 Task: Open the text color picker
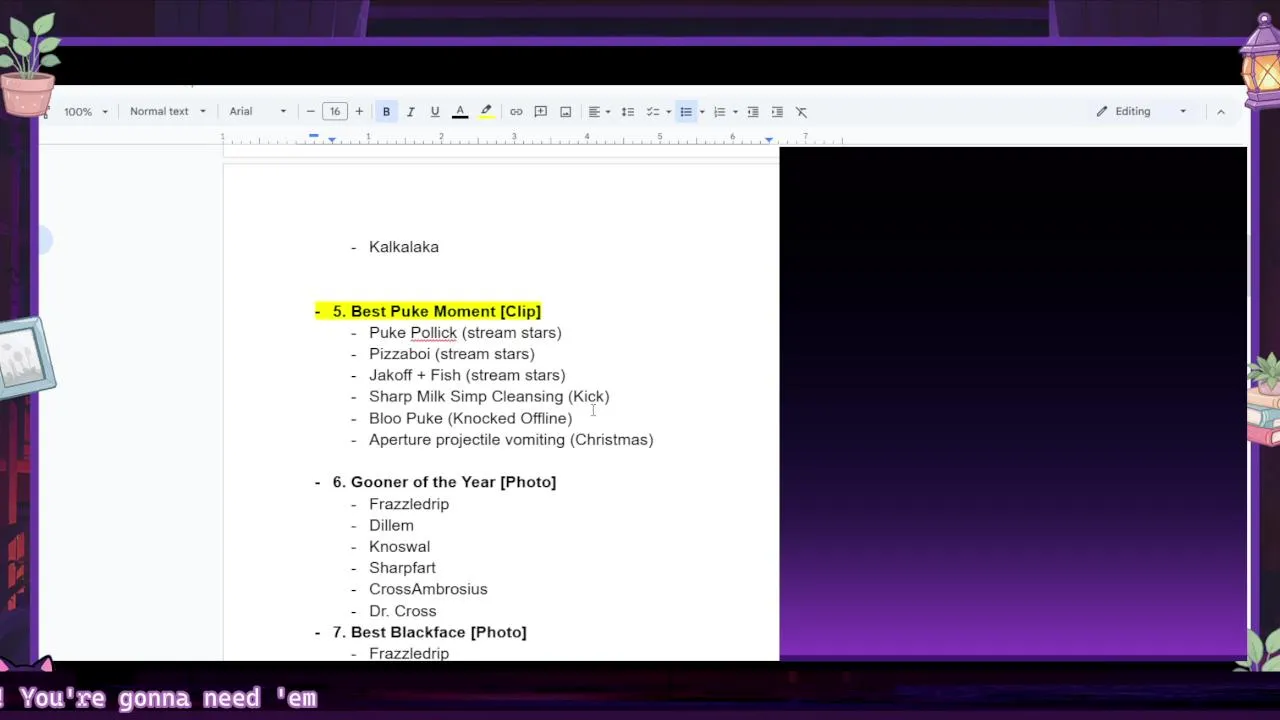pos(460,111)
